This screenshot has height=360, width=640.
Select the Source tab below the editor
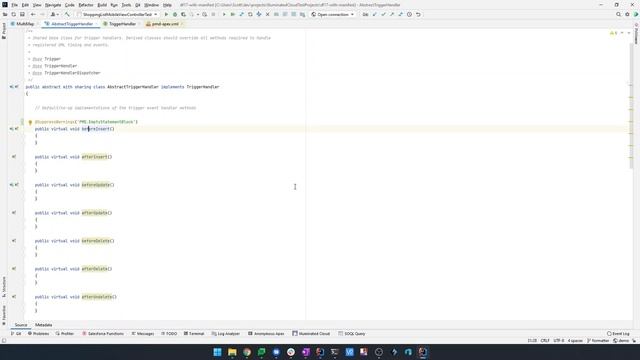coord(21,325)
